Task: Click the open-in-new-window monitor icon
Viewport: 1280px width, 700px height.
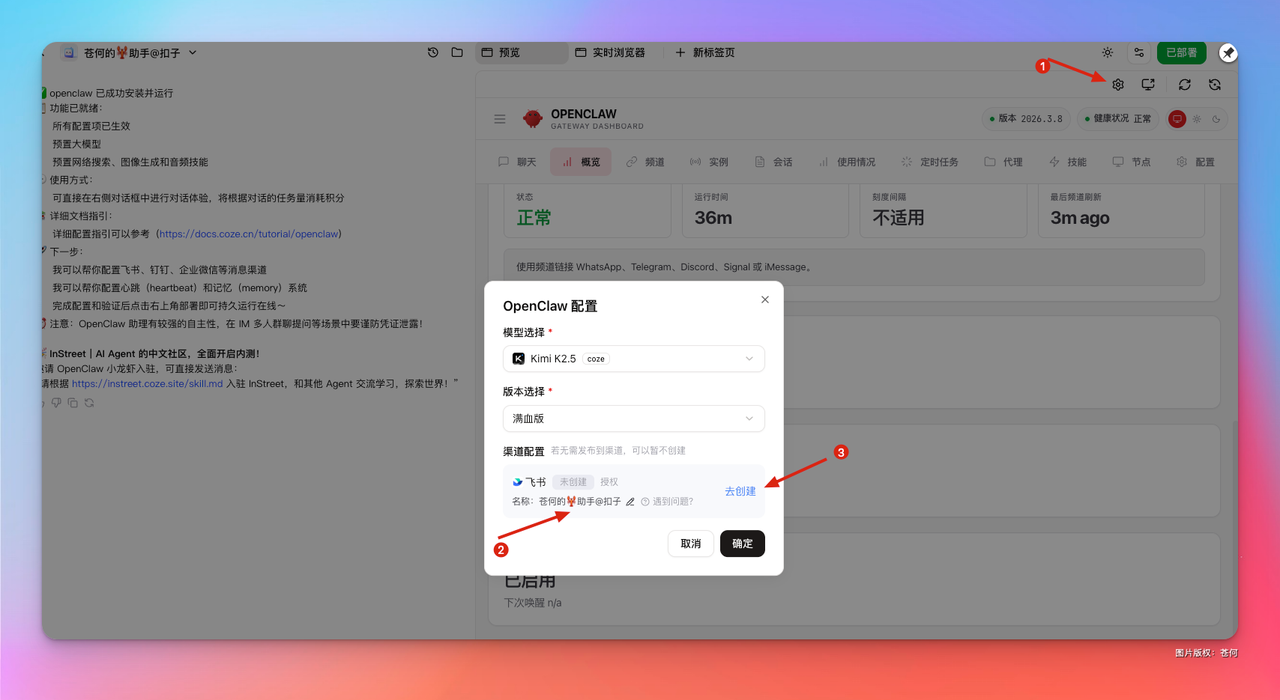Action: (1148, 85)
